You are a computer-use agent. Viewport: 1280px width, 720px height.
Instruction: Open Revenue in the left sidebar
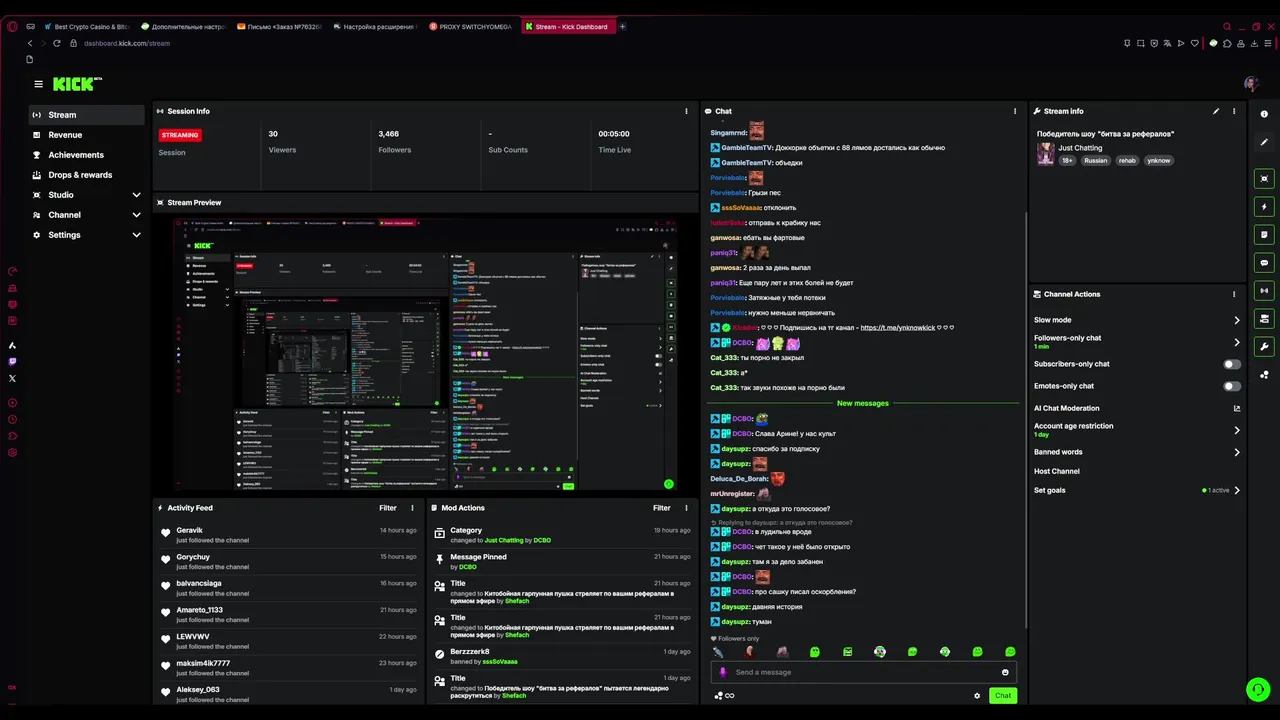coord(87,135)
